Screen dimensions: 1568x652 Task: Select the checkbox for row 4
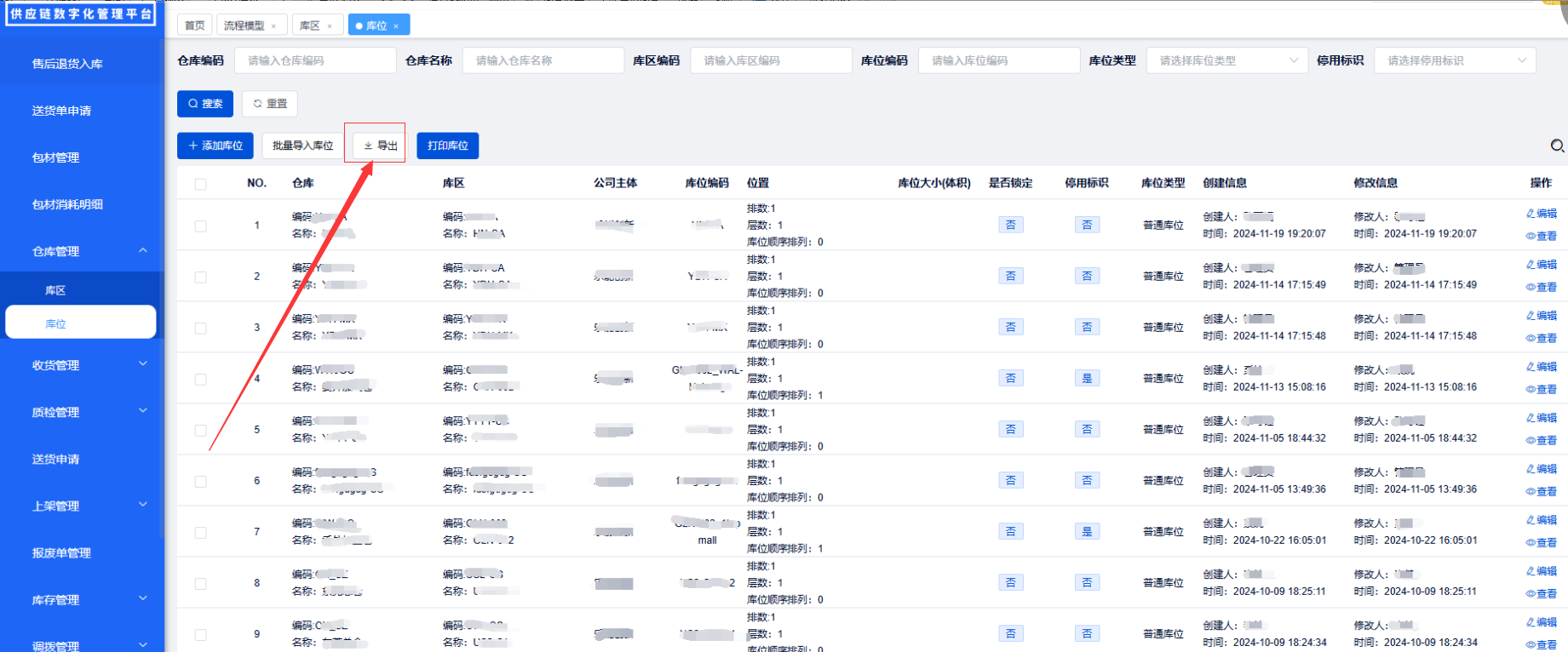click(201, 379)
